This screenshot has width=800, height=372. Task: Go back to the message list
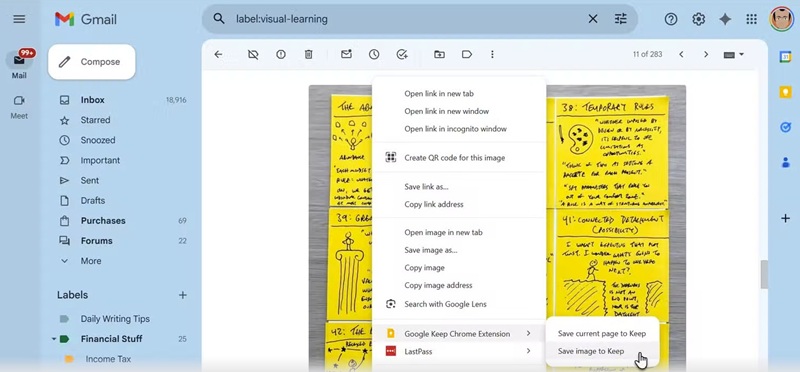(218, 54)
